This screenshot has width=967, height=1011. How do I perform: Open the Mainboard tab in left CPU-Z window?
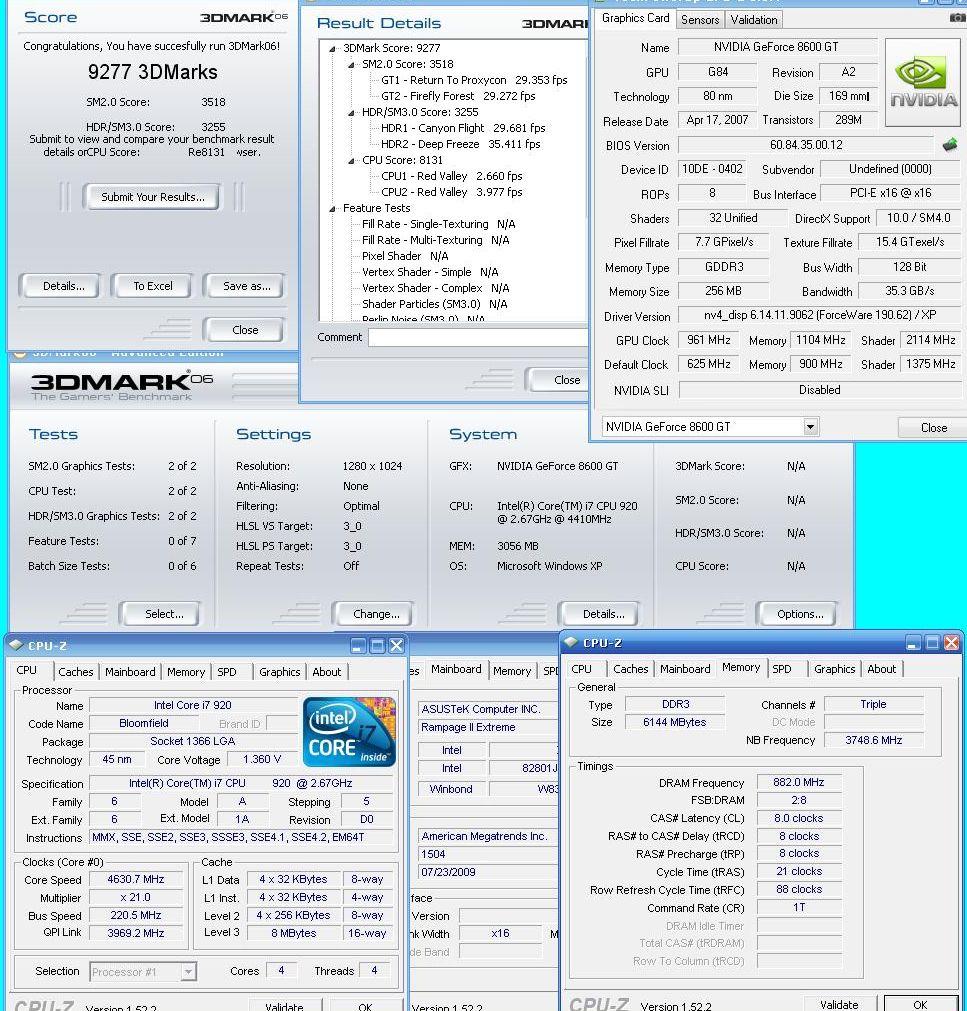[130, 672]
